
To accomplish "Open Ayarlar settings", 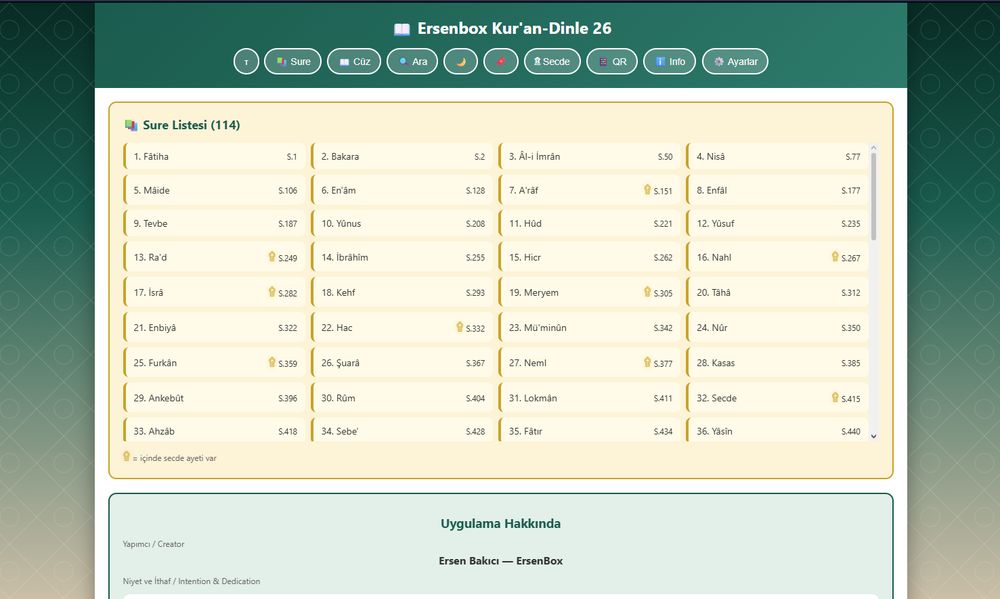I will pos(735,62).
